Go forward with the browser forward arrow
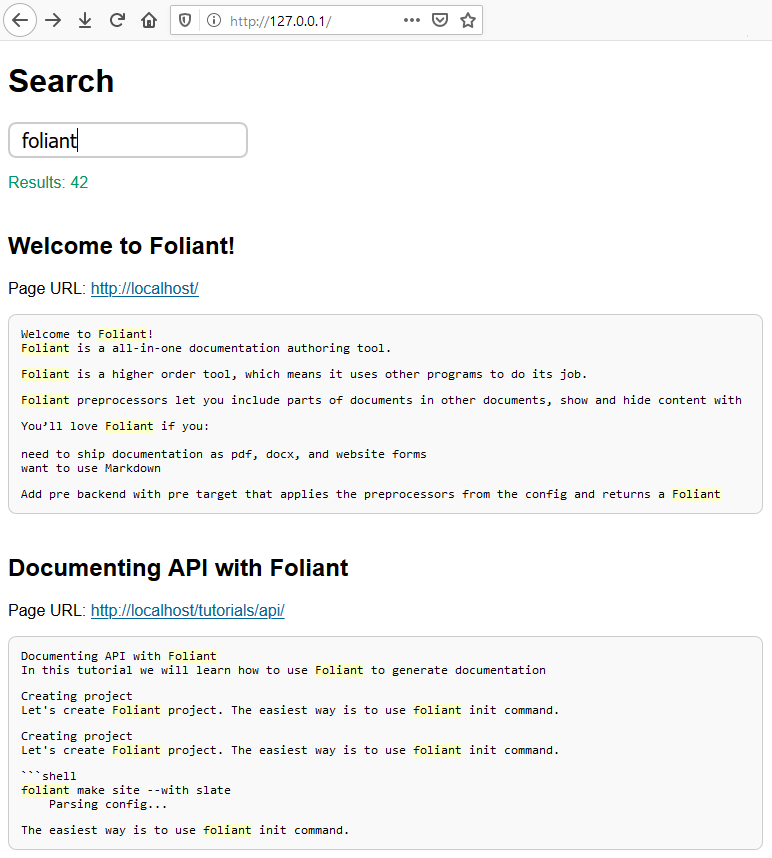 click(x=53, y=21)
